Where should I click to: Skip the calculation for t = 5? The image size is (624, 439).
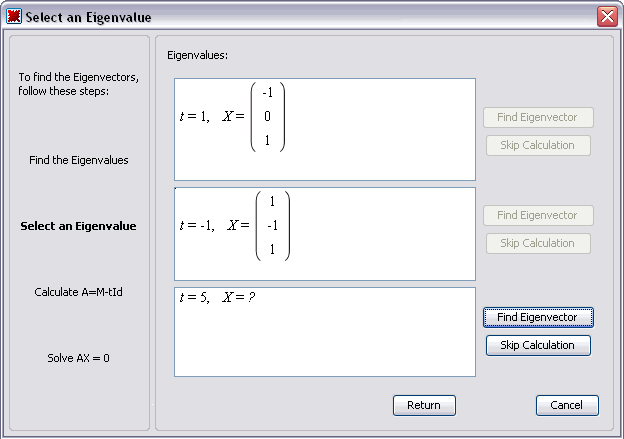pos(538,345)
